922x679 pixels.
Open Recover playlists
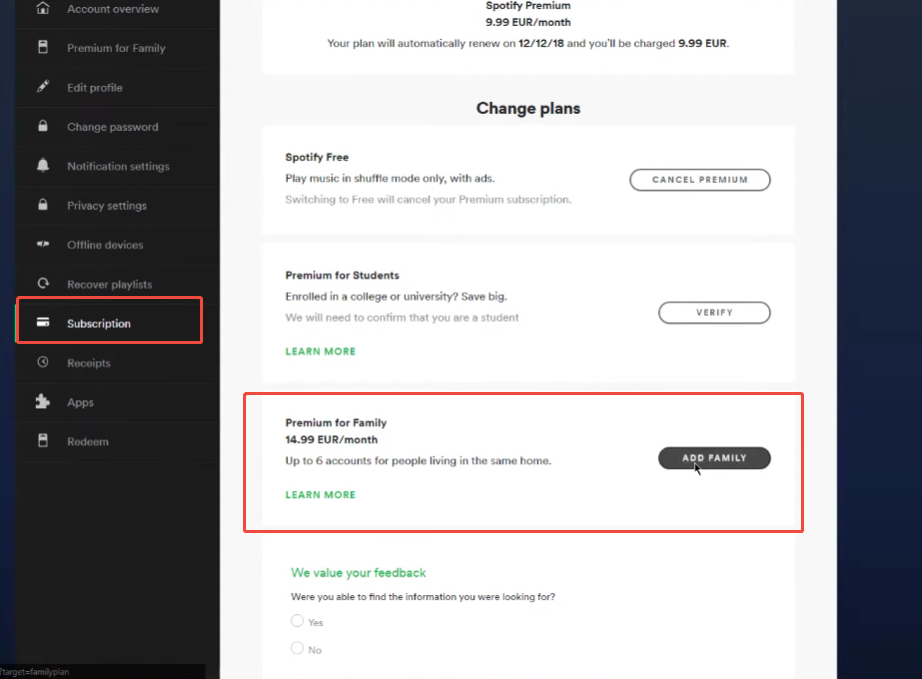tap(109, 285)
